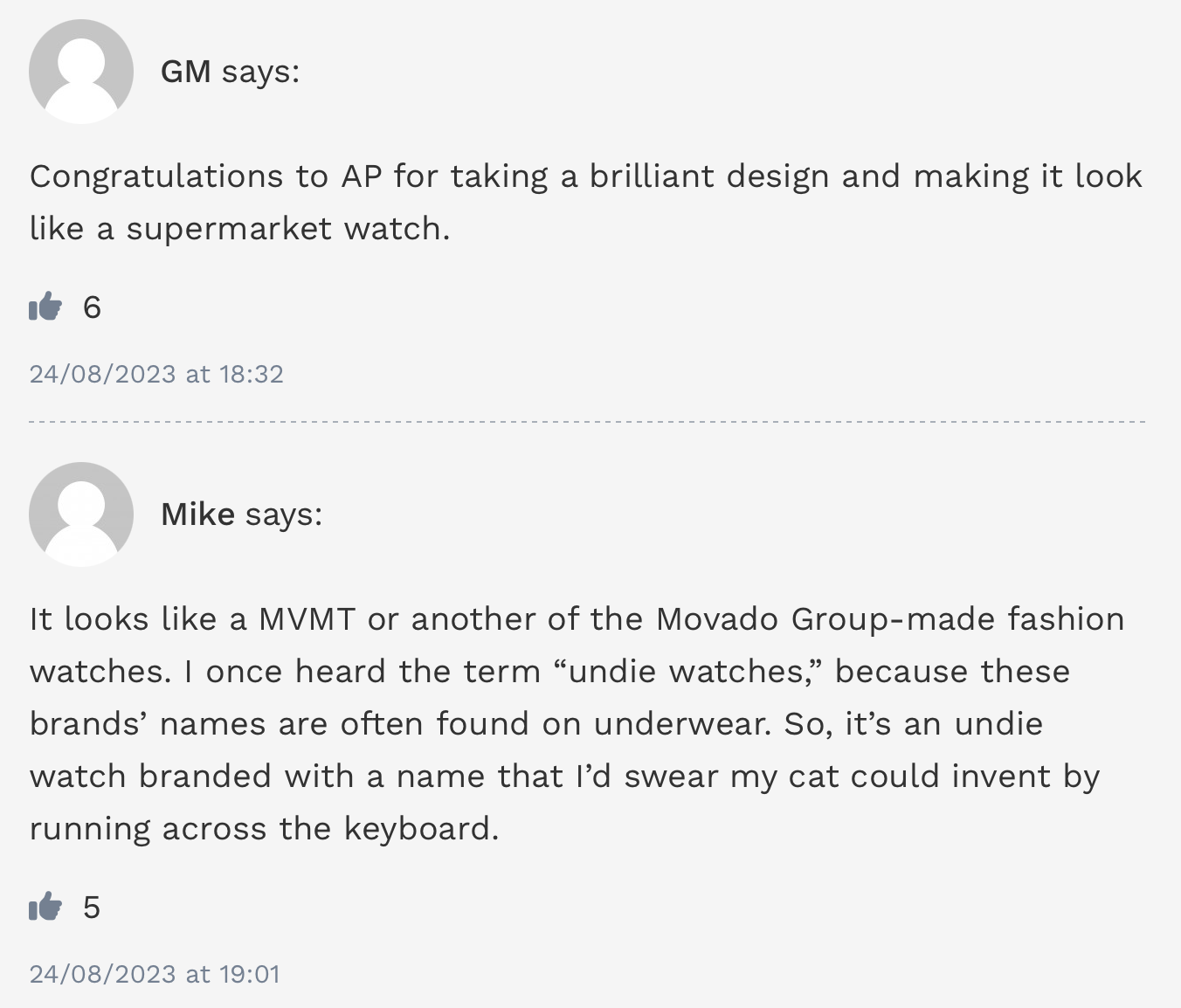The height and width of the screenshot is (1008, 1181).
Task: Open Mike's grey avatar picture
Action: tap(81, 514)
